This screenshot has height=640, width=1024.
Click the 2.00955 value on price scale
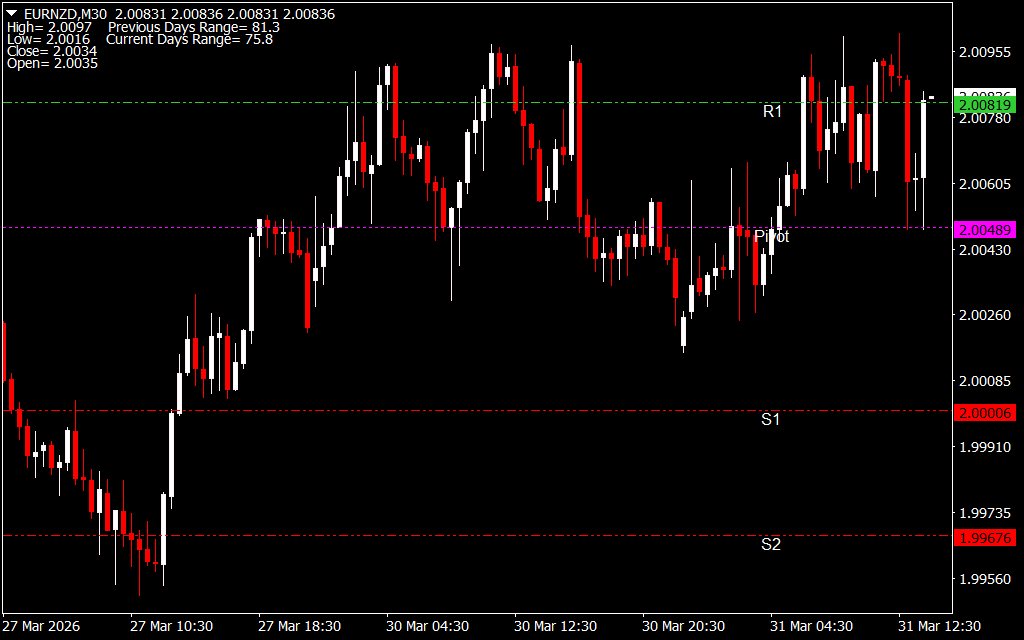pos(984,52)
